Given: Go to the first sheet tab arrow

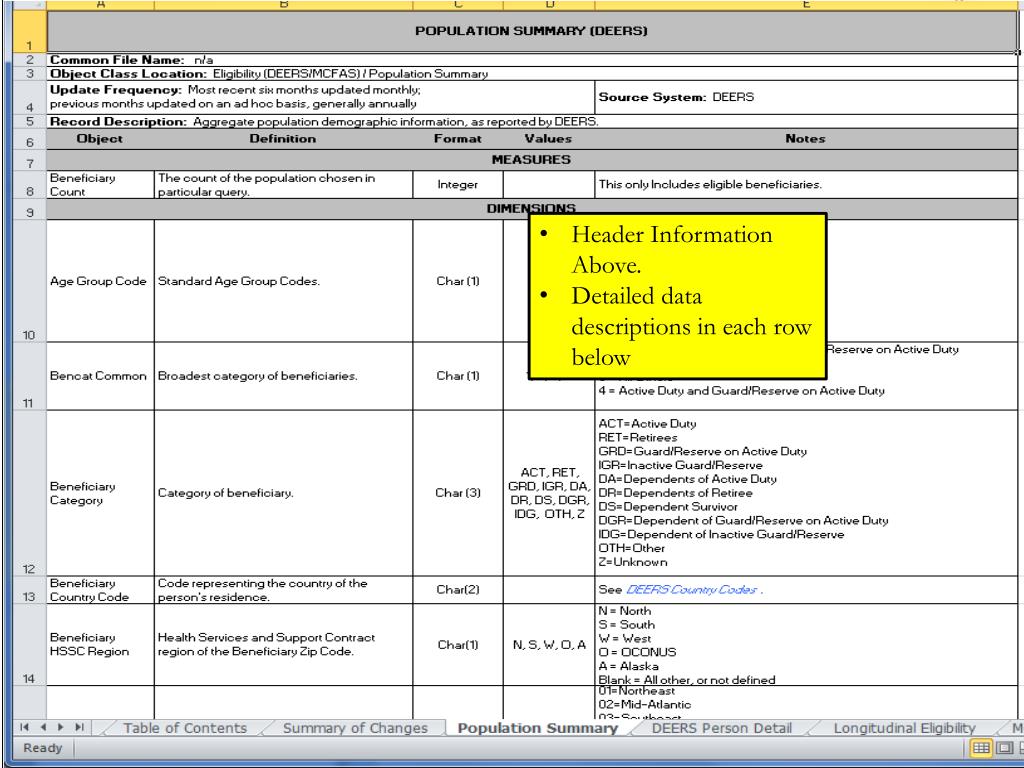Looking at the screenshot, I should [25, 727].
